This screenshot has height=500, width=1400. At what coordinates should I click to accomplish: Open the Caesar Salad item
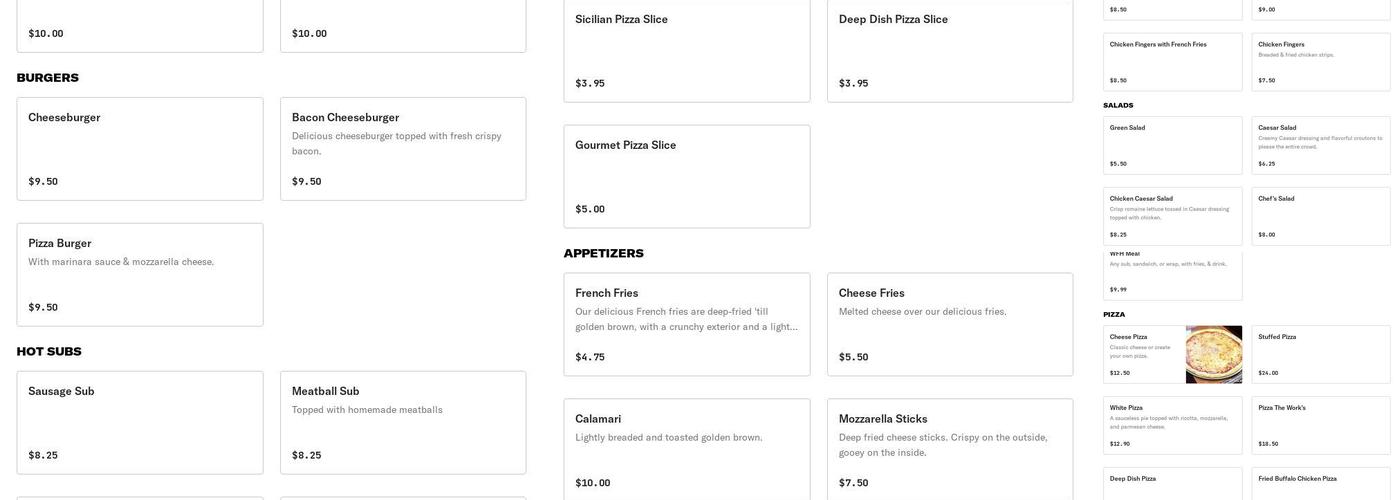(x=1320, y=145)
